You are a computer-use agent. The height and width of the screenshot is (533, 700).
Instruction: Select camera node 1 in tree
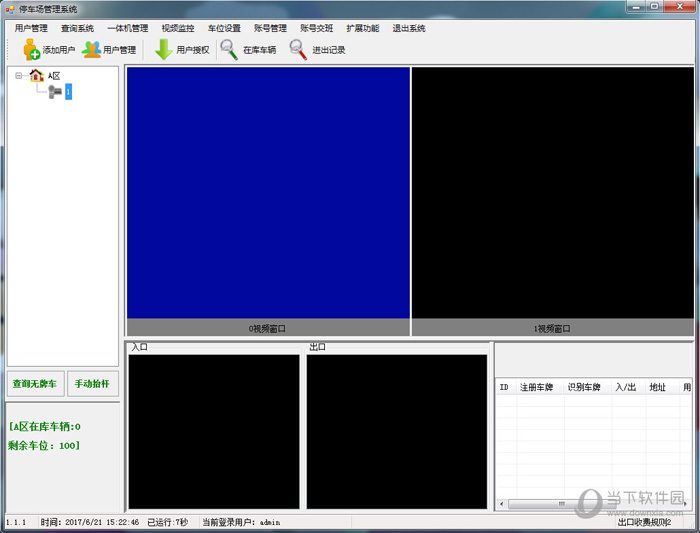(68, 92)
